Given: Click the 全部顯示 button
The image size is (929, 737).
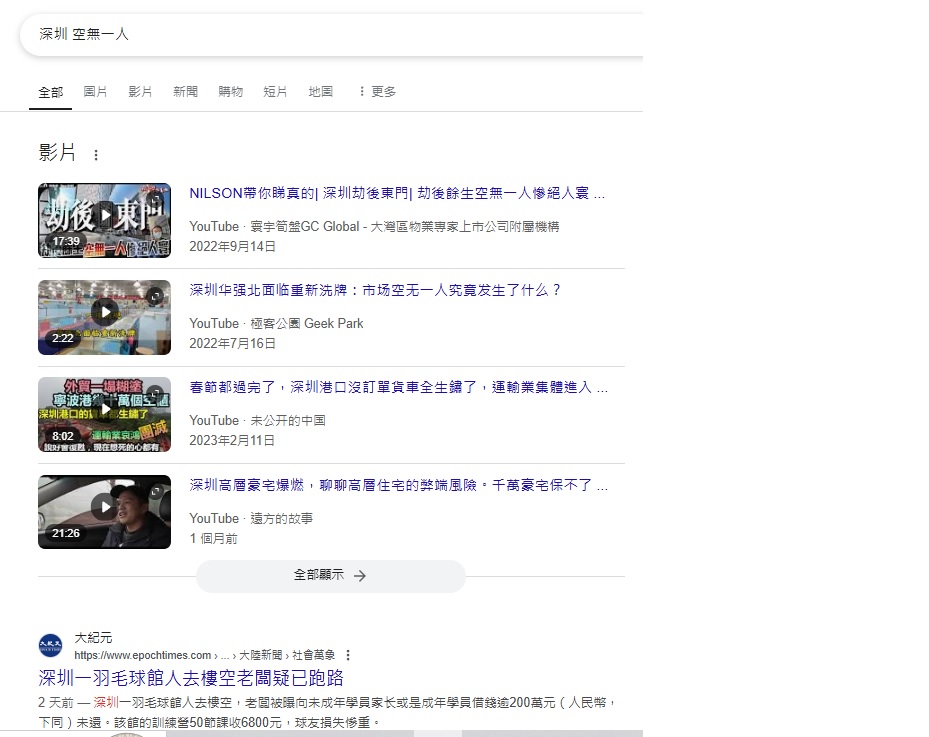Looking at the screenshot, I should 331,576.
